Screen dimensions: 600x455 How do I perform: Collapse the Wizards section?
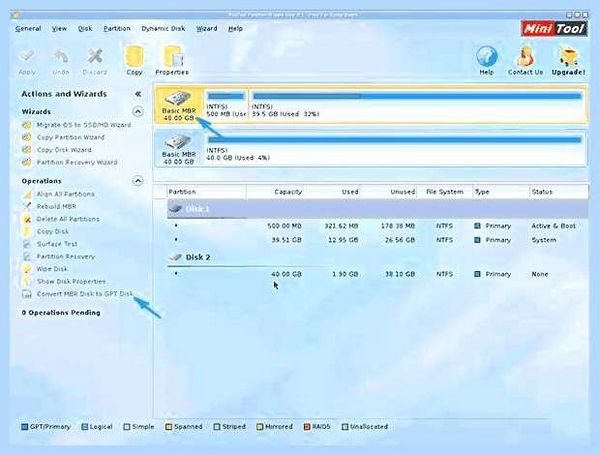tap(138, 112)
